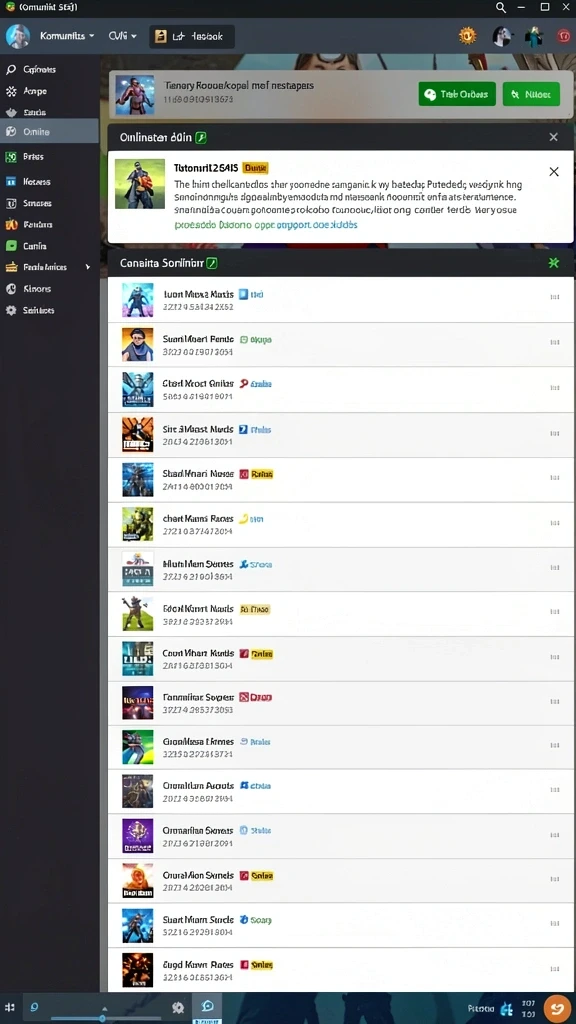Click the green Nidoec button

click(x=532, y=94)
